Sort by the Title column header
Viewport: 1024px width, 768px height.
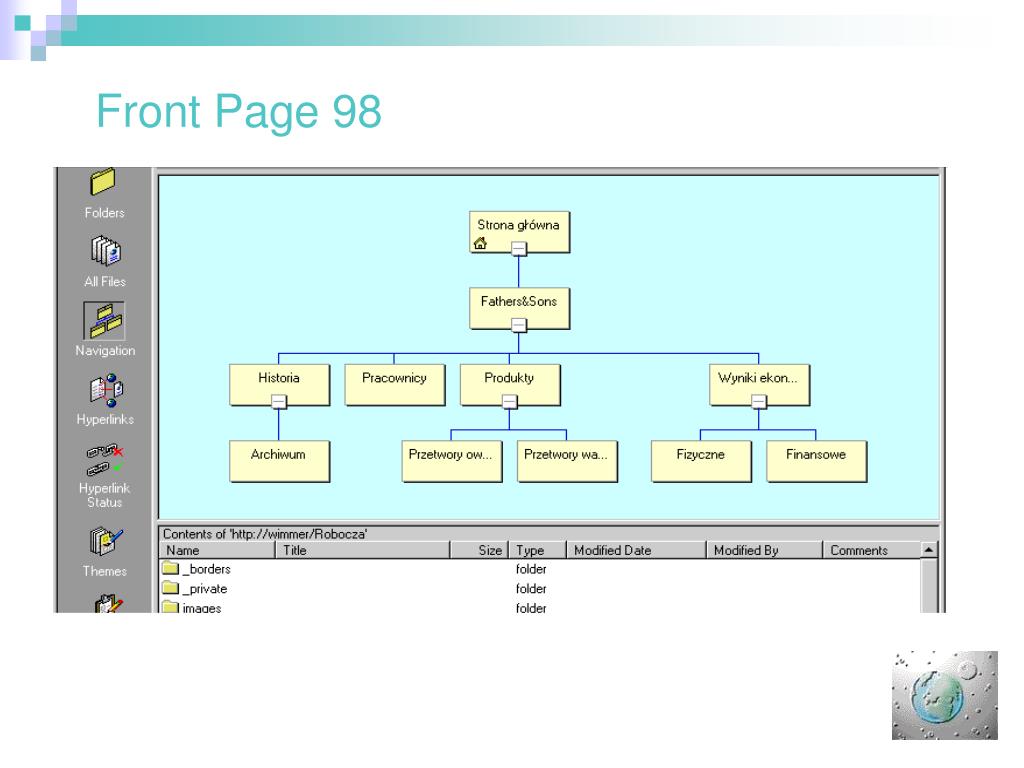coord(363,550)
